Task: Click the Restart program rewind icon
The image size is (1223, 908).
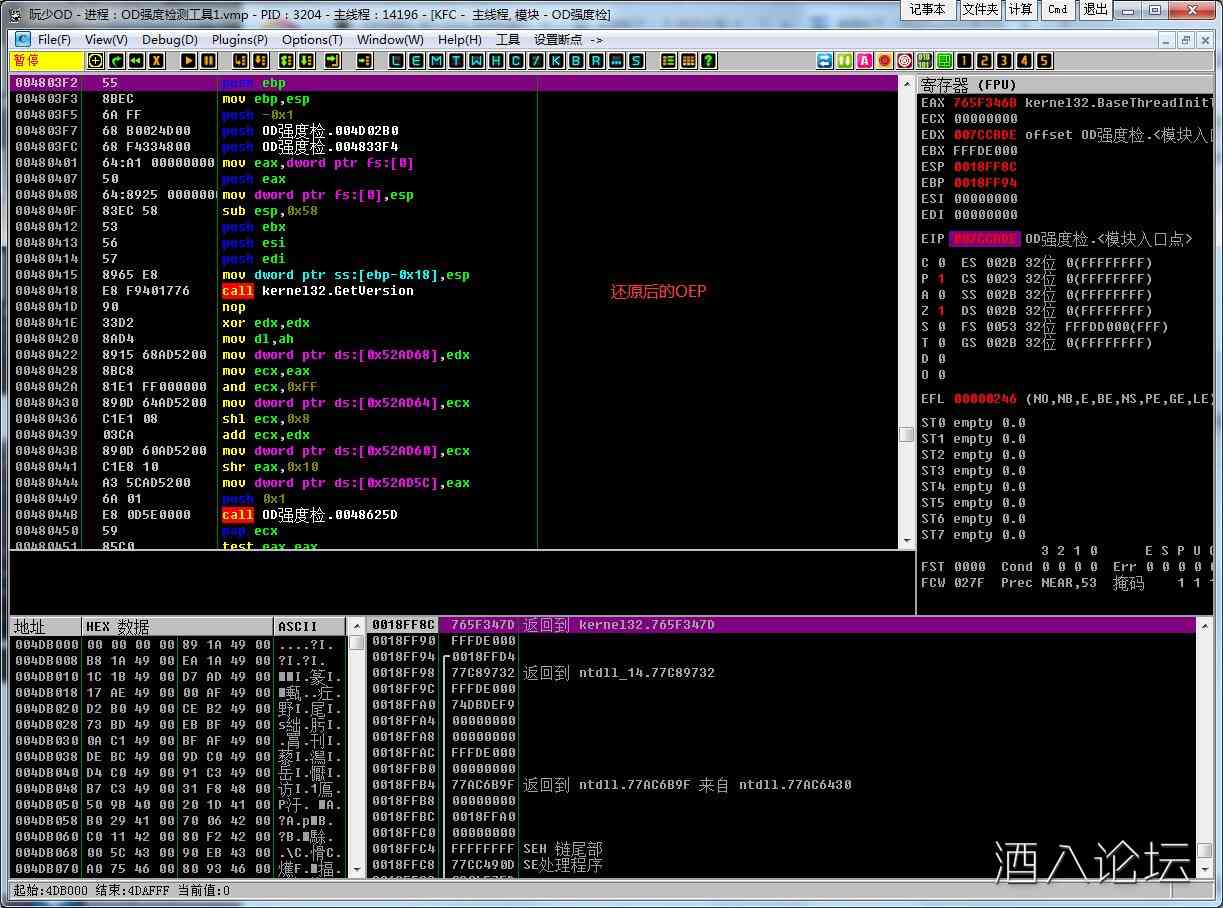Action: click(136, 61)
